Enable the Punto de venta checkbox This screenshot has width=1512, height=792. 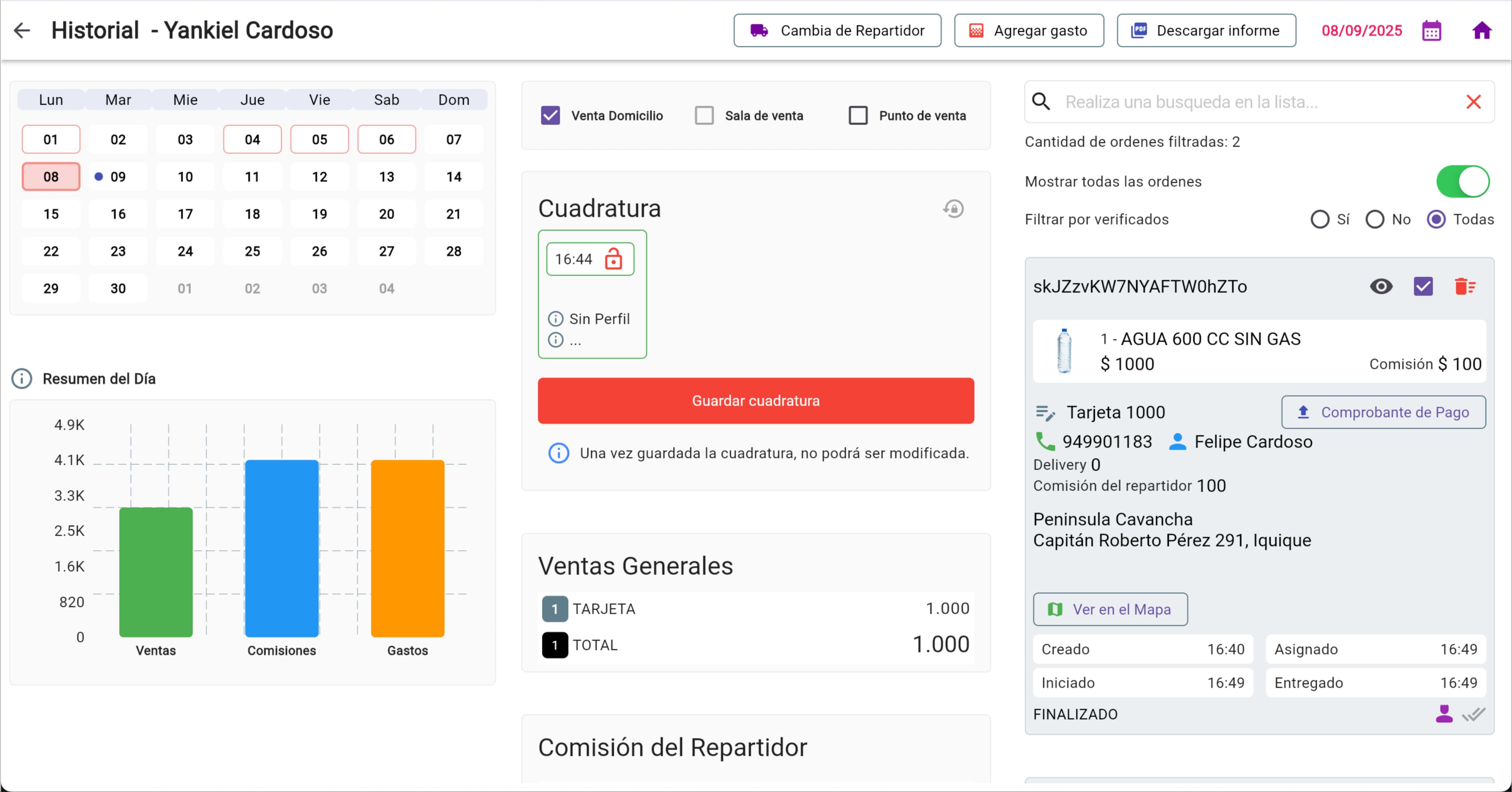click(858, 115)
